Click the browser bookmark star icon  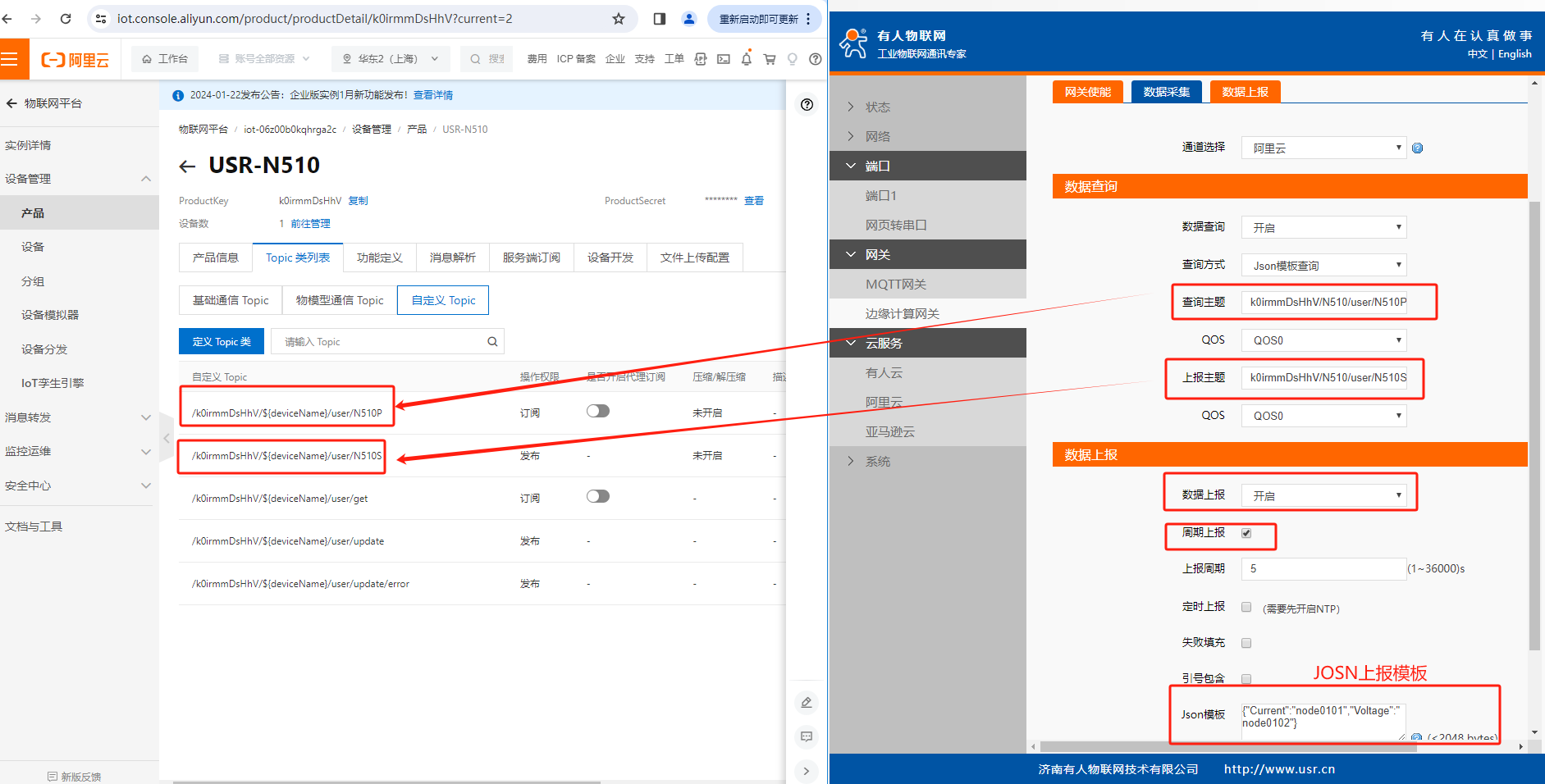click(619, 19)
